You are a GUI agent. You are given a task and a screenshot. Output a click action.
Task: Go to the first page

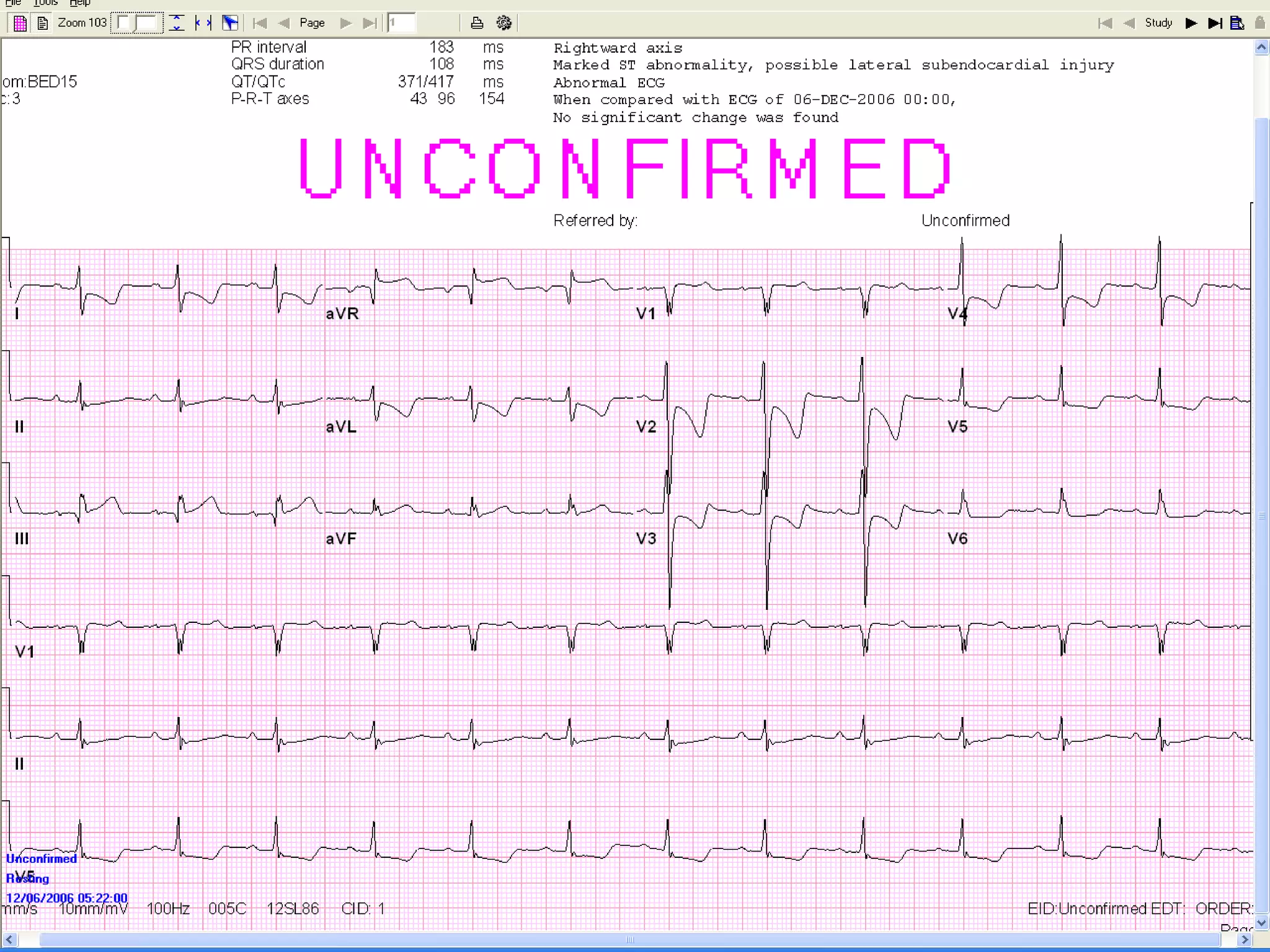click(x=260, y=24)
